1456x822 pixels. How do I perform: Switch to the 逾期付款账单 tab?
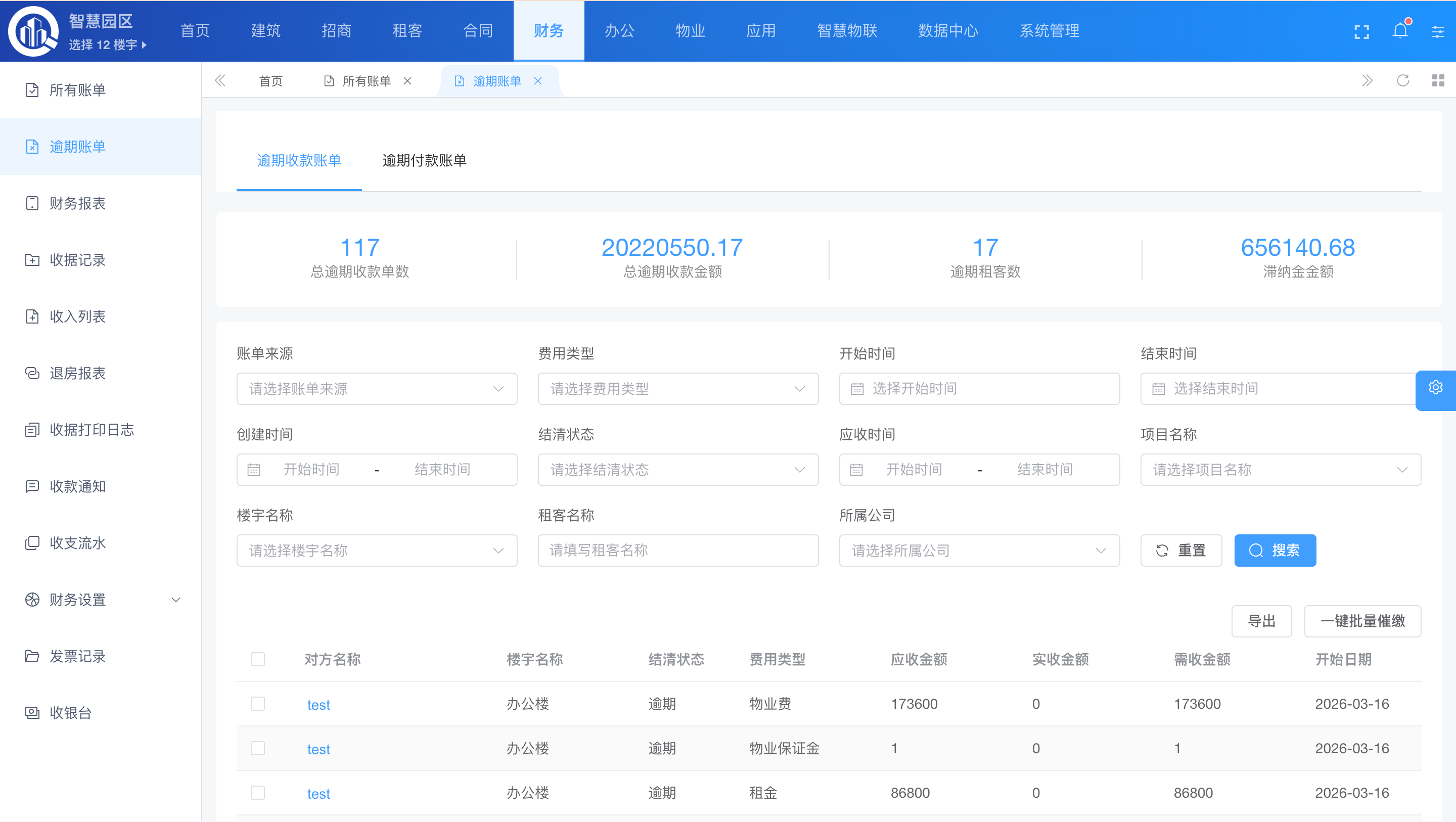[424, 161]
